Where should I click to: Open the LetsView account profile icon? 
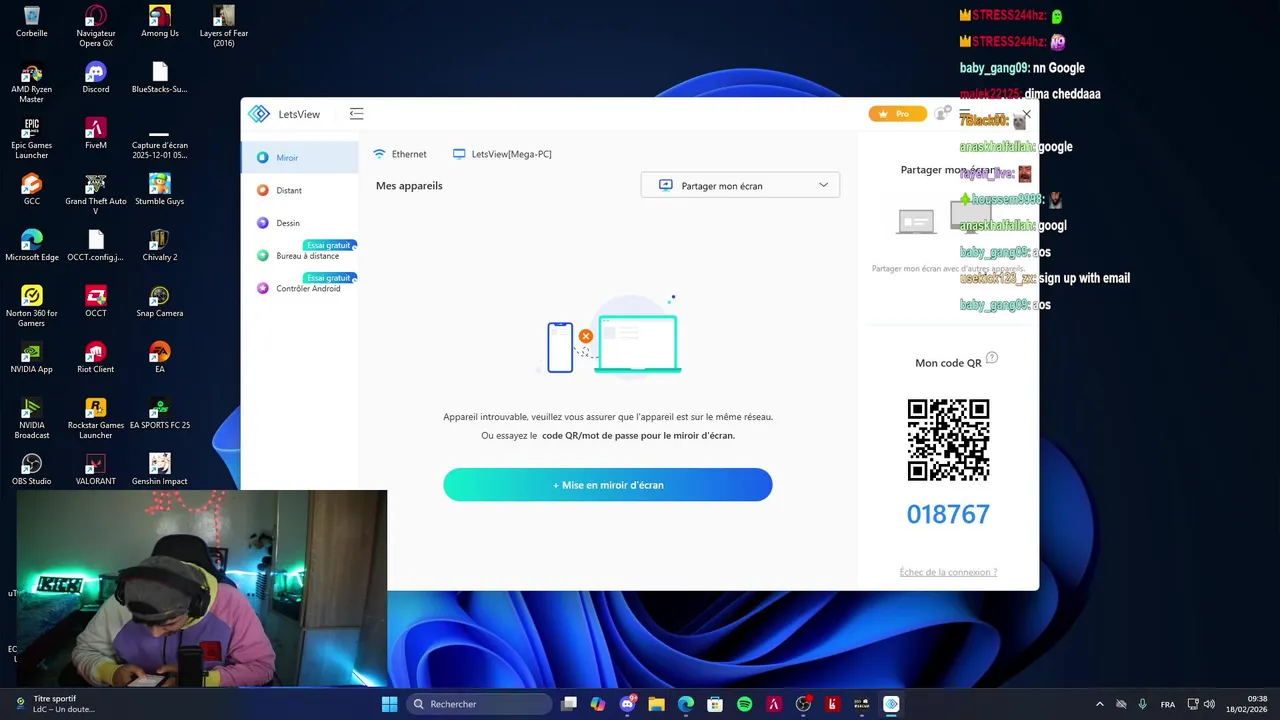pyautogui.click(x=941, y=114)
